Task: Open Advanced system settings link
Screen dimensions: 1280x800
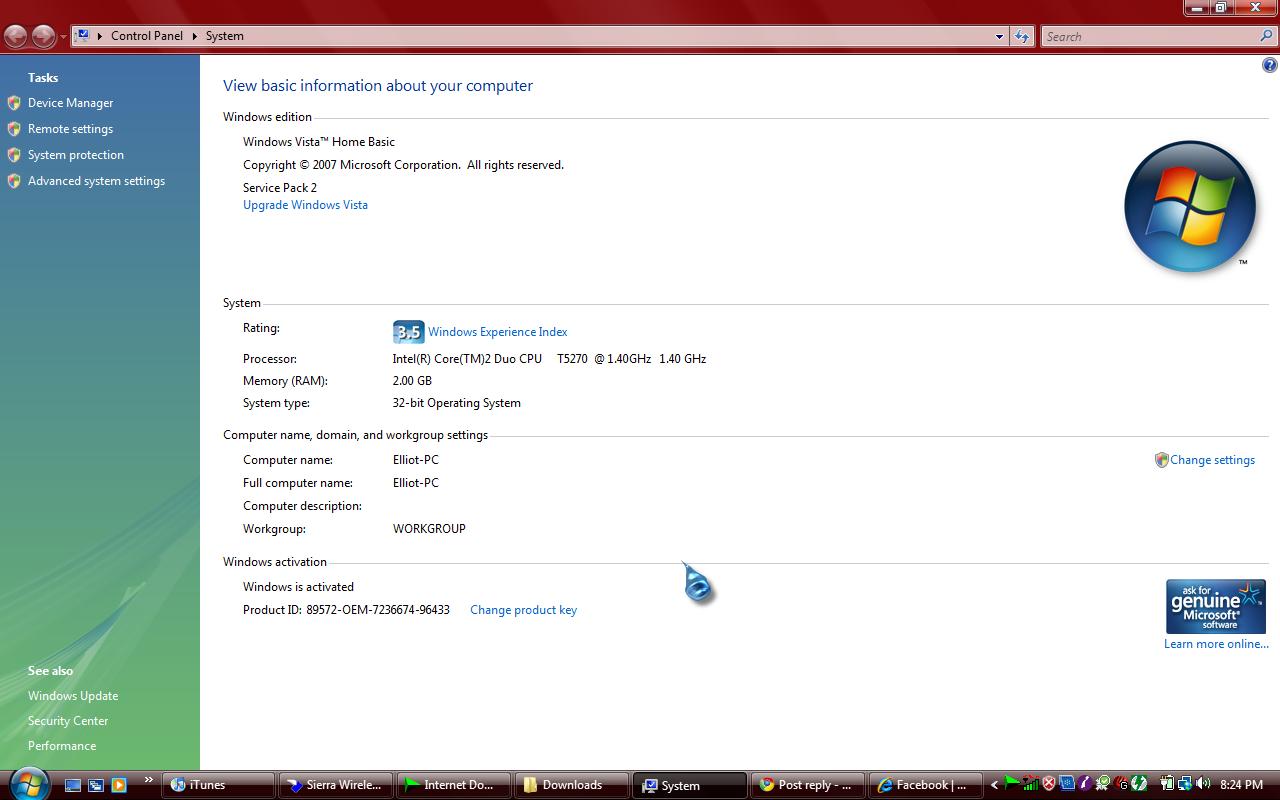Action: pos(96,181)
